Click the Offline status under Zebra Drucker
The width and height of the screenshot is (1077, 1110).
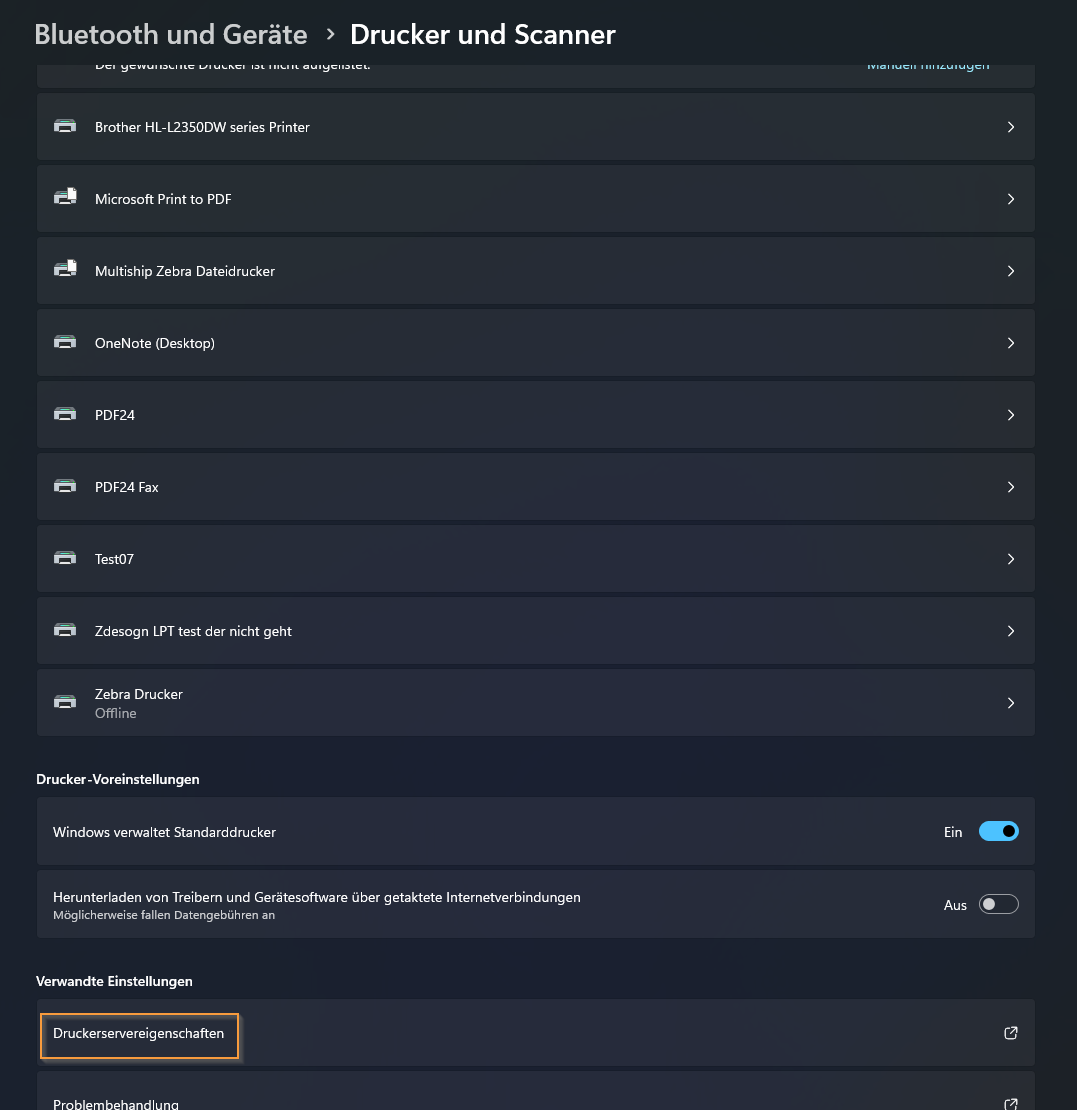(115, 714)
